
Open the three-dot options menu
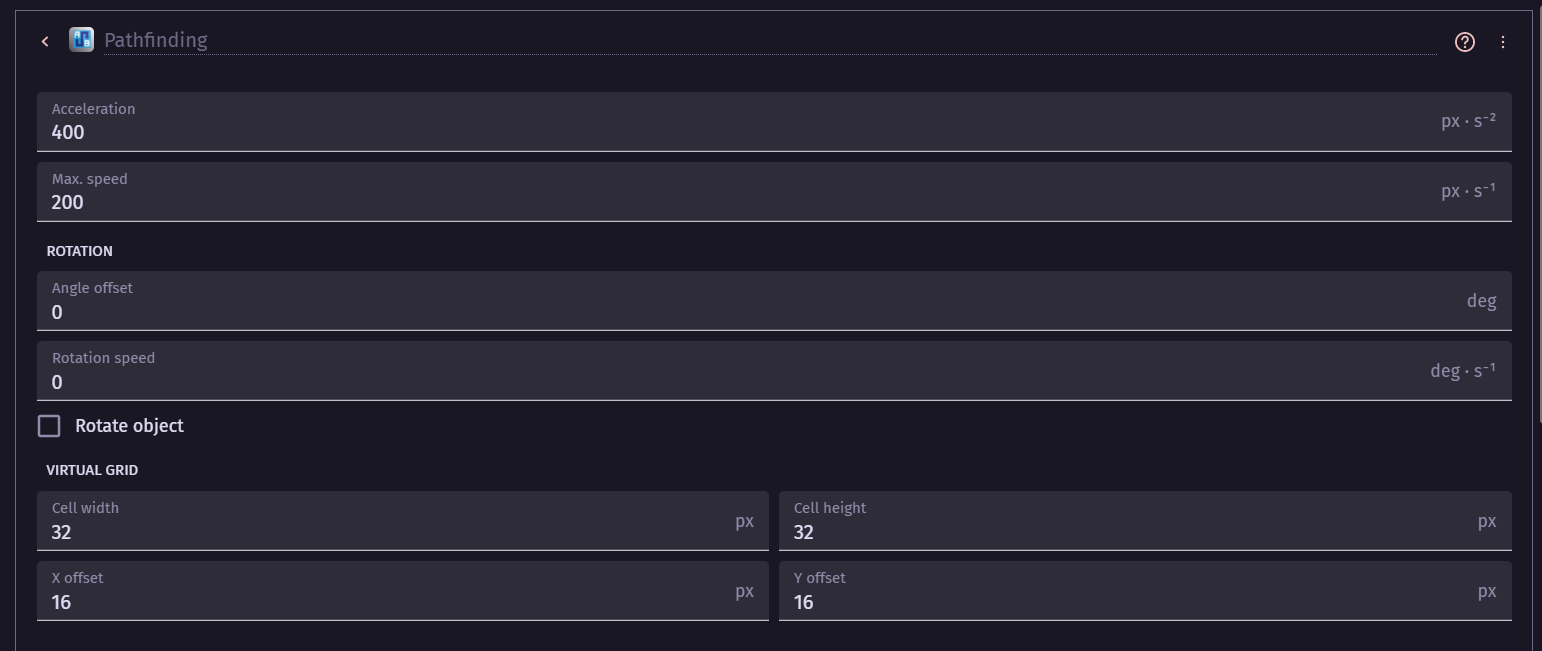click(x=1502, y=42)
